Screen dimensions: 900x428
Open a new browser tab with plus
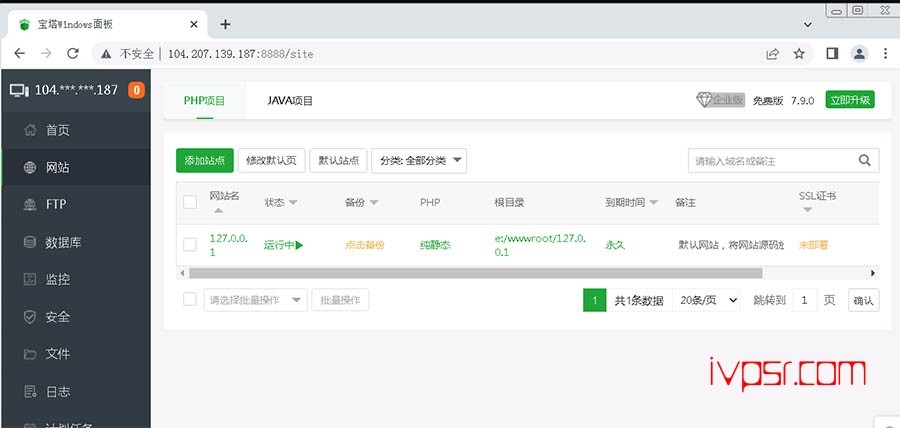click(226, 24)
